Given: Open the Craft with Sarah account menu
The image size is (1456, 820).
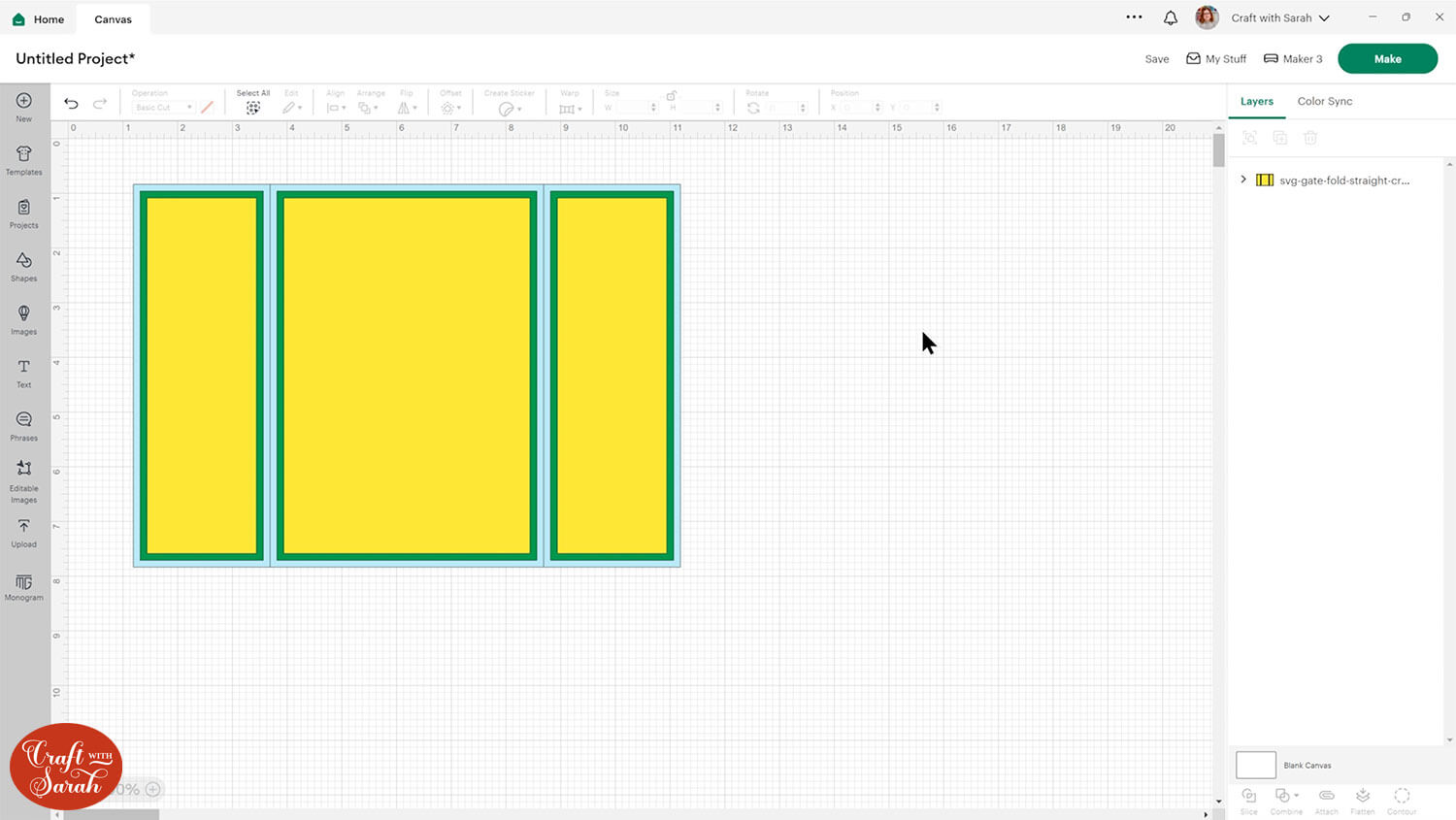Looking at the screenshot, I should pyautogui.click(x=1280, y=17).
